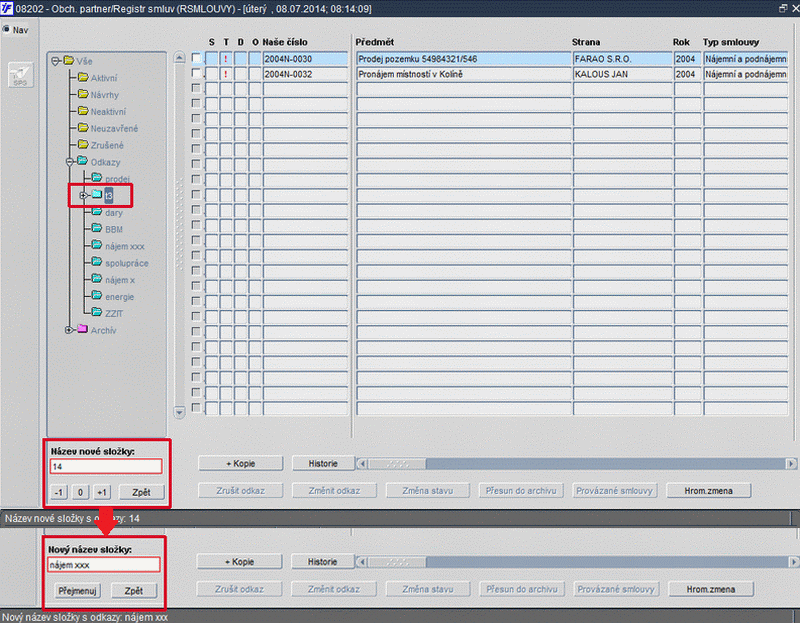Select the Odkazy folder
The height and width of the screenshot is (623, 800).
99,162
